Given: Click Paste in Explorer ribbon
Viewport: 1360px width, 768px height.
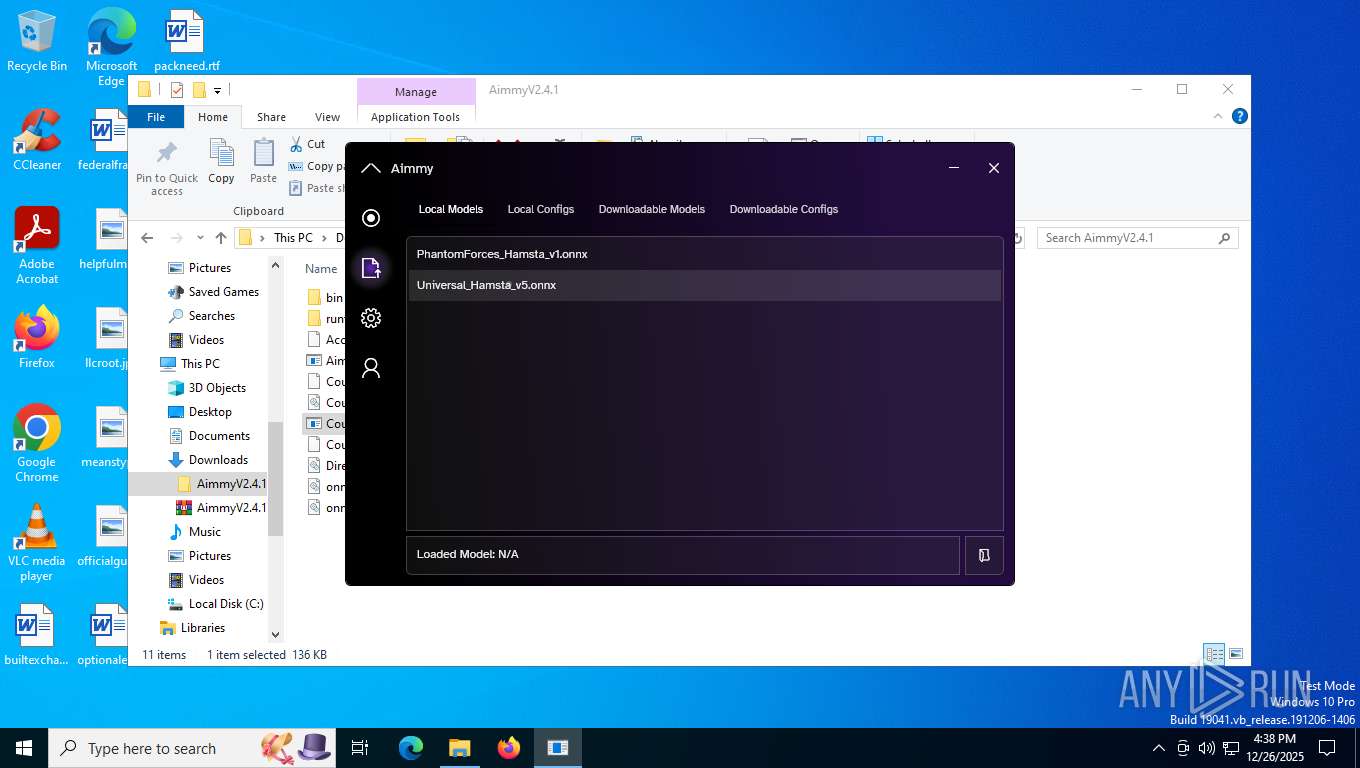Looking at the screenshot, I should 263,162.
